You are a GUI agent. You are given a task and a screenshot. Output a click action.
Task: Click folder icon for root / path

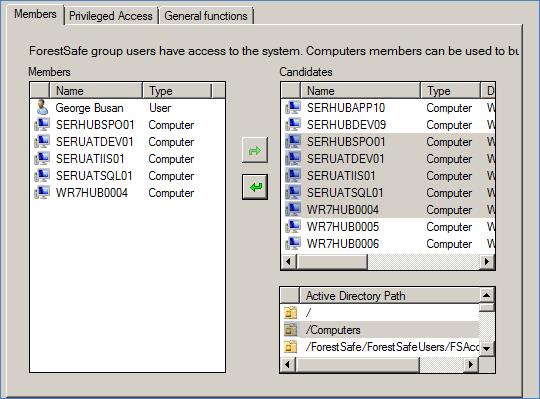pyautogui.click(x=291, y=313)
